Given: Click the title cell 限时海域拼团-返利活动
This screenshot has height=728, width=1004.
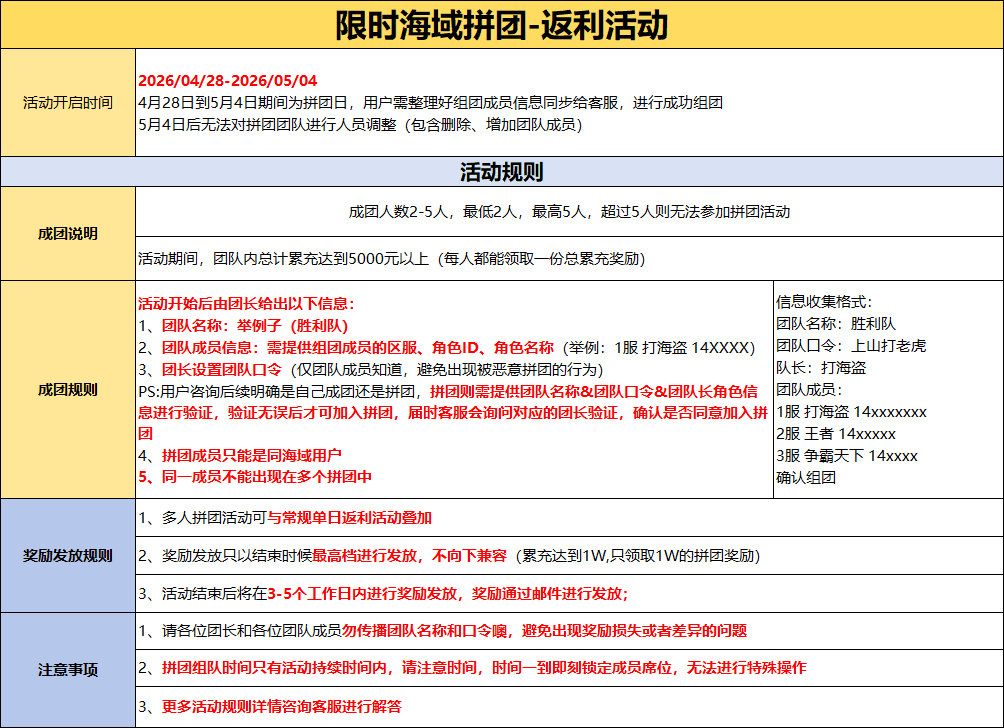Looking at the screenshot, I should (501, 24).
